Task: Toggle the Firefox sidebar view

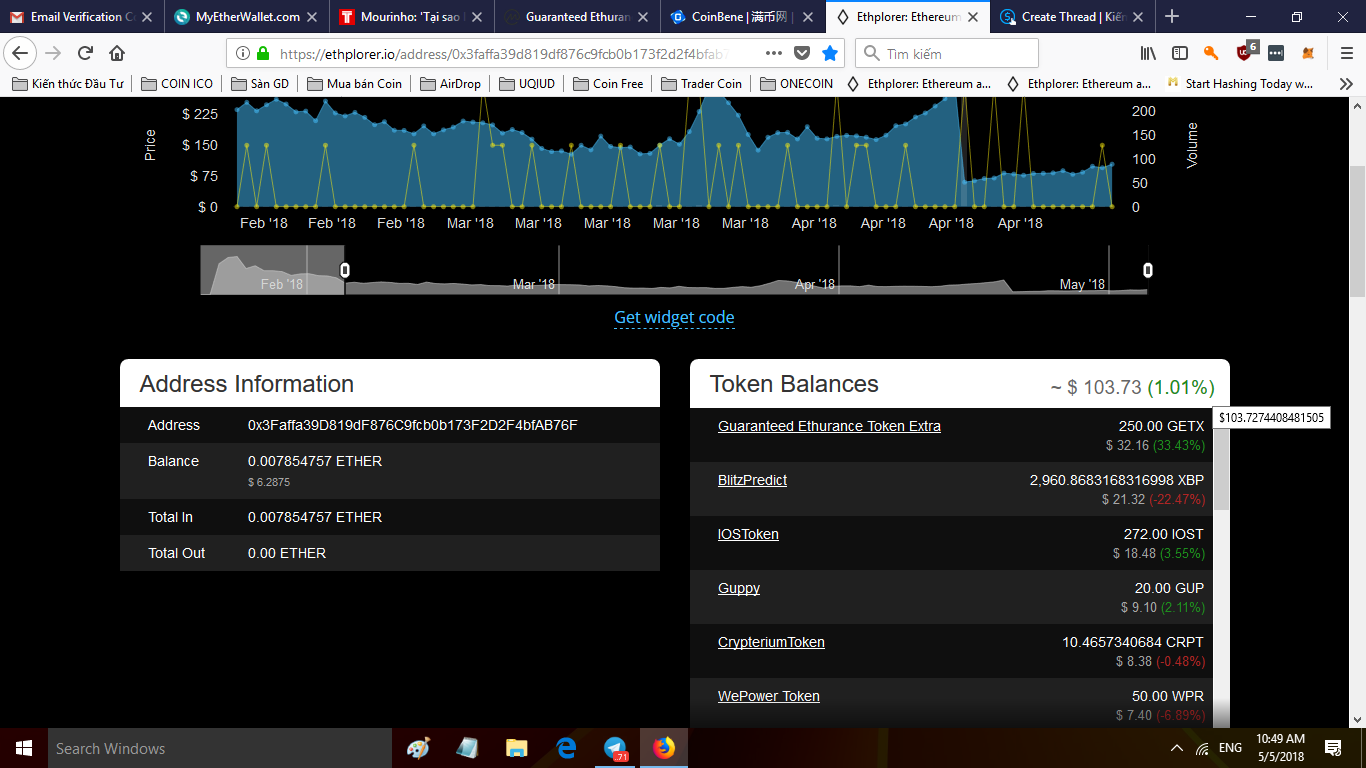Action: pos(1180,53)
